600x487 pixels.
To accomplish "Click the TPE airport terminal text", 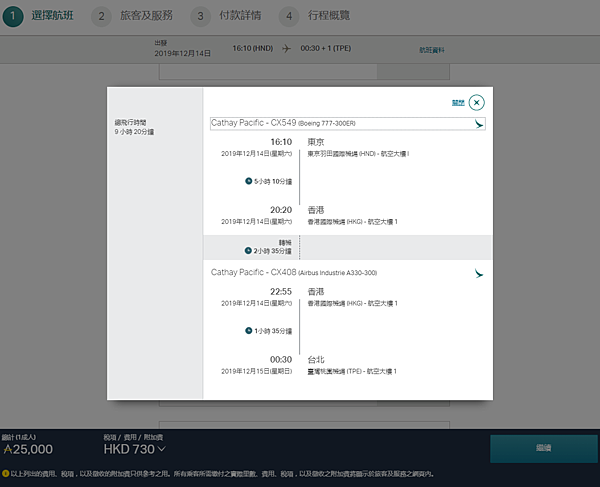I will [352, 371].
